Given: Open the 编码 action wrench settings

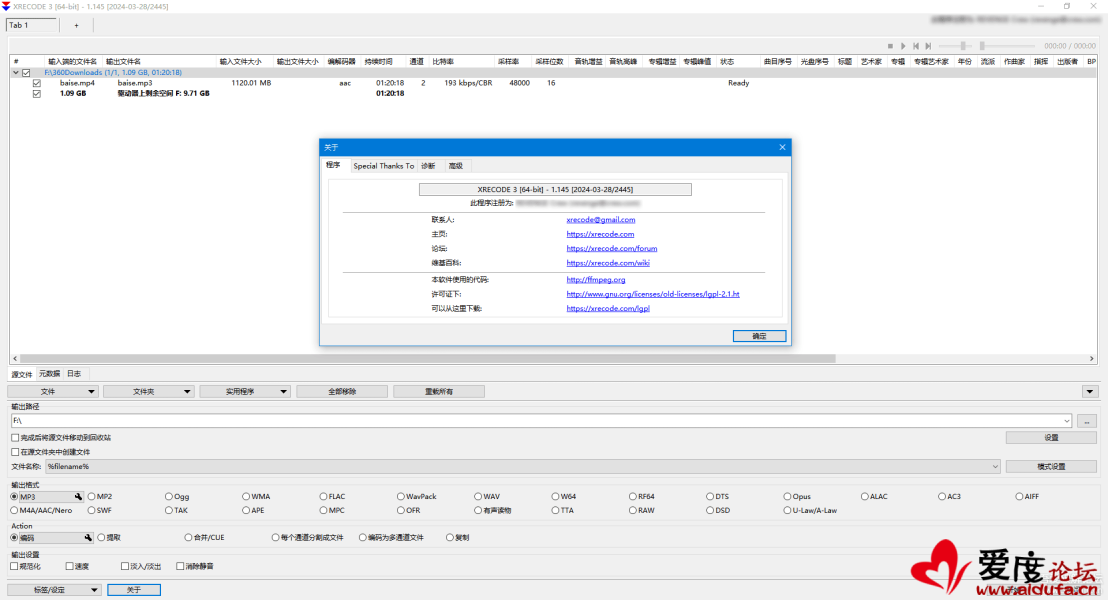Looking at the screenshot, I should (88, 538).
